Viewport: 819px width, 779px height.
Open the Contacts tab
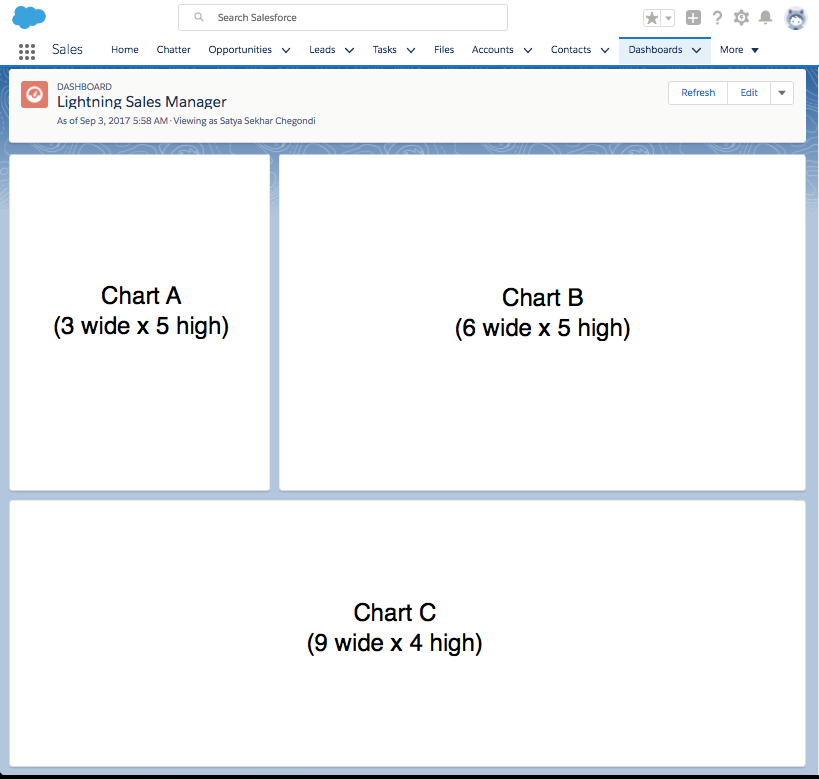coord(571,50)
